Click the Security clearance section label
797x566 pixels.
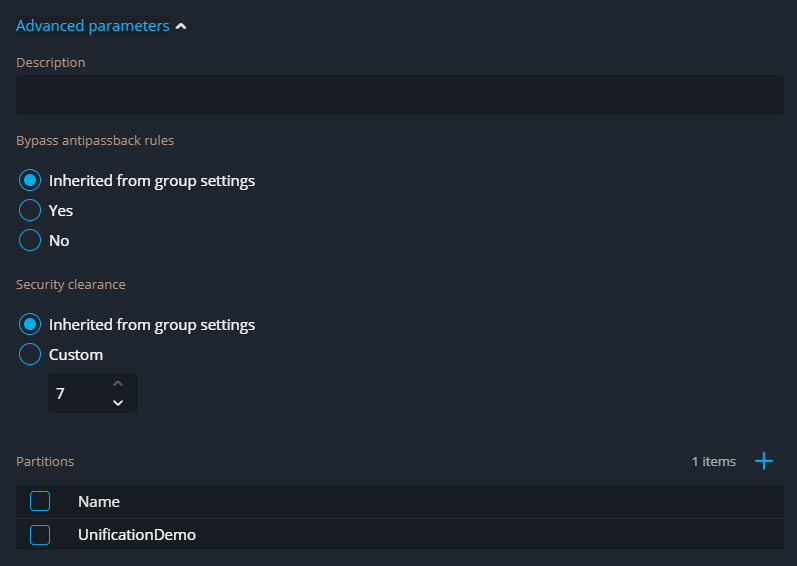(x=71, y=285)
